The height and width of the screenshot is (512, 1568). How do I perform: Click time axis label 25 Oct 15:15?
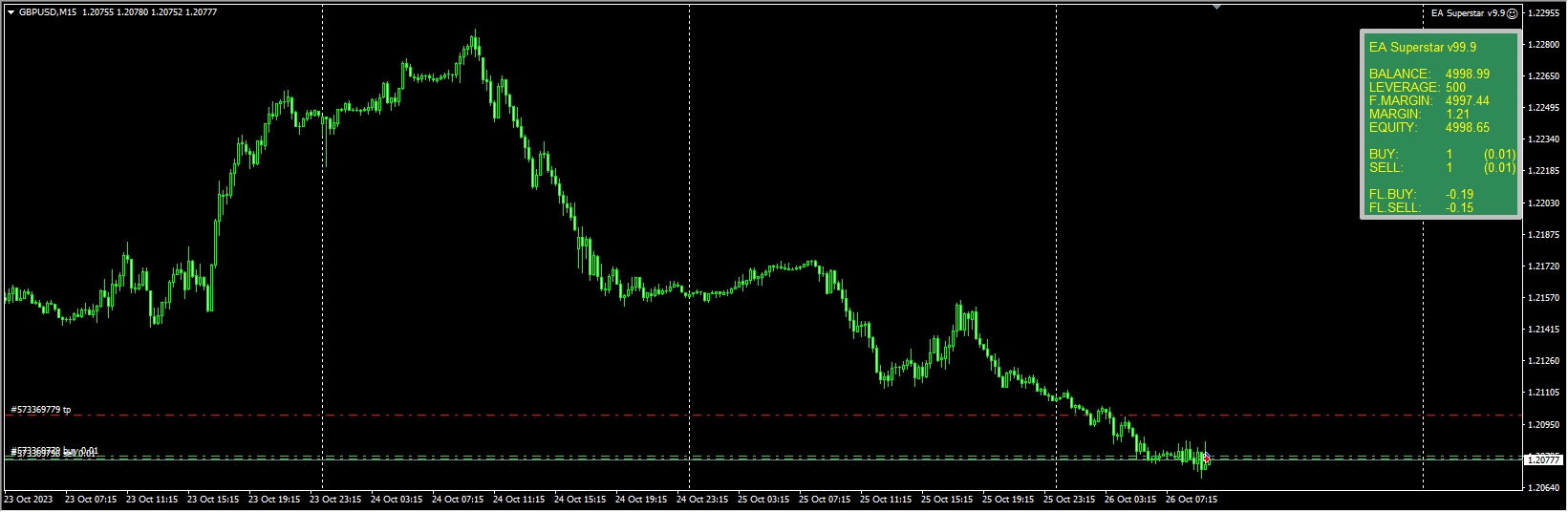tap(947, 500)
